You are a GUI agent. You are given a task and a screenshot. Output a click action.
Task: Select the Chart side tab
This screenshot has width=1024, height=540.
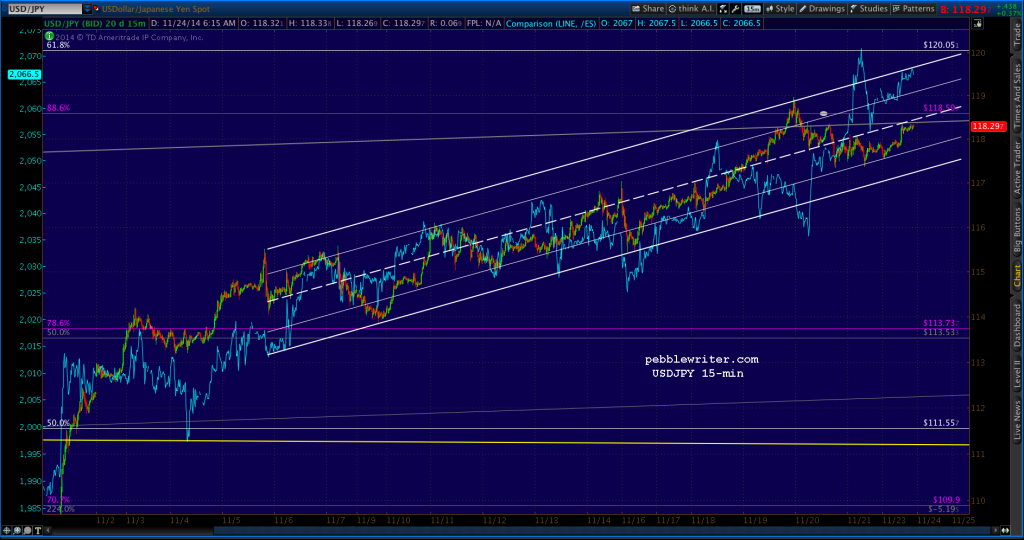point(1017,276)
